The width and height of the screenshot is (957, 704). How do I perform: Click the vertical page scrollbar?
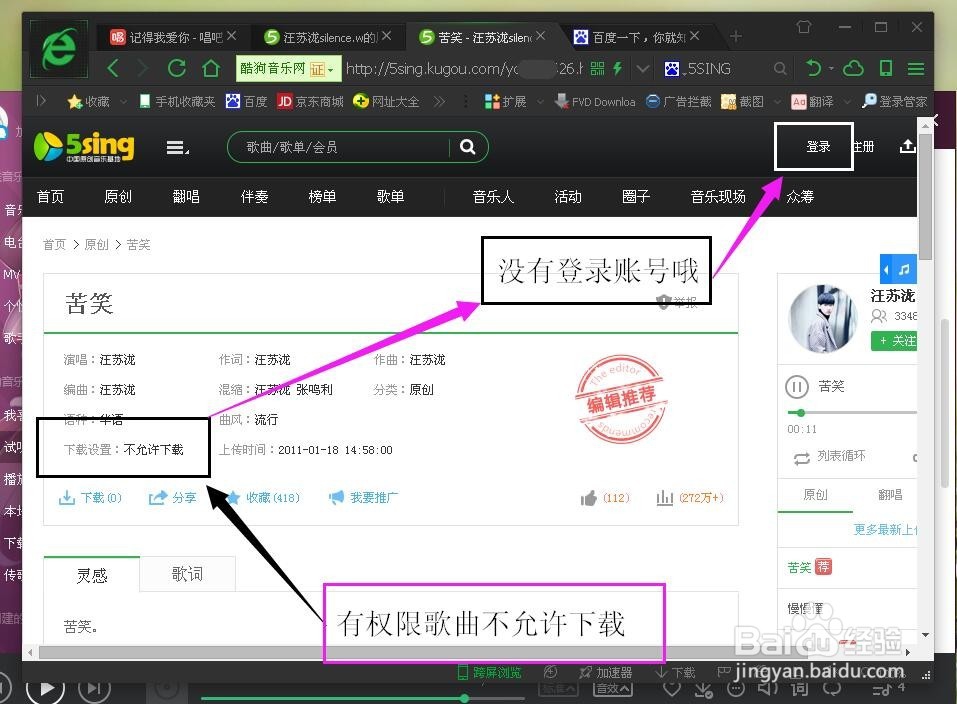point(925,195)
